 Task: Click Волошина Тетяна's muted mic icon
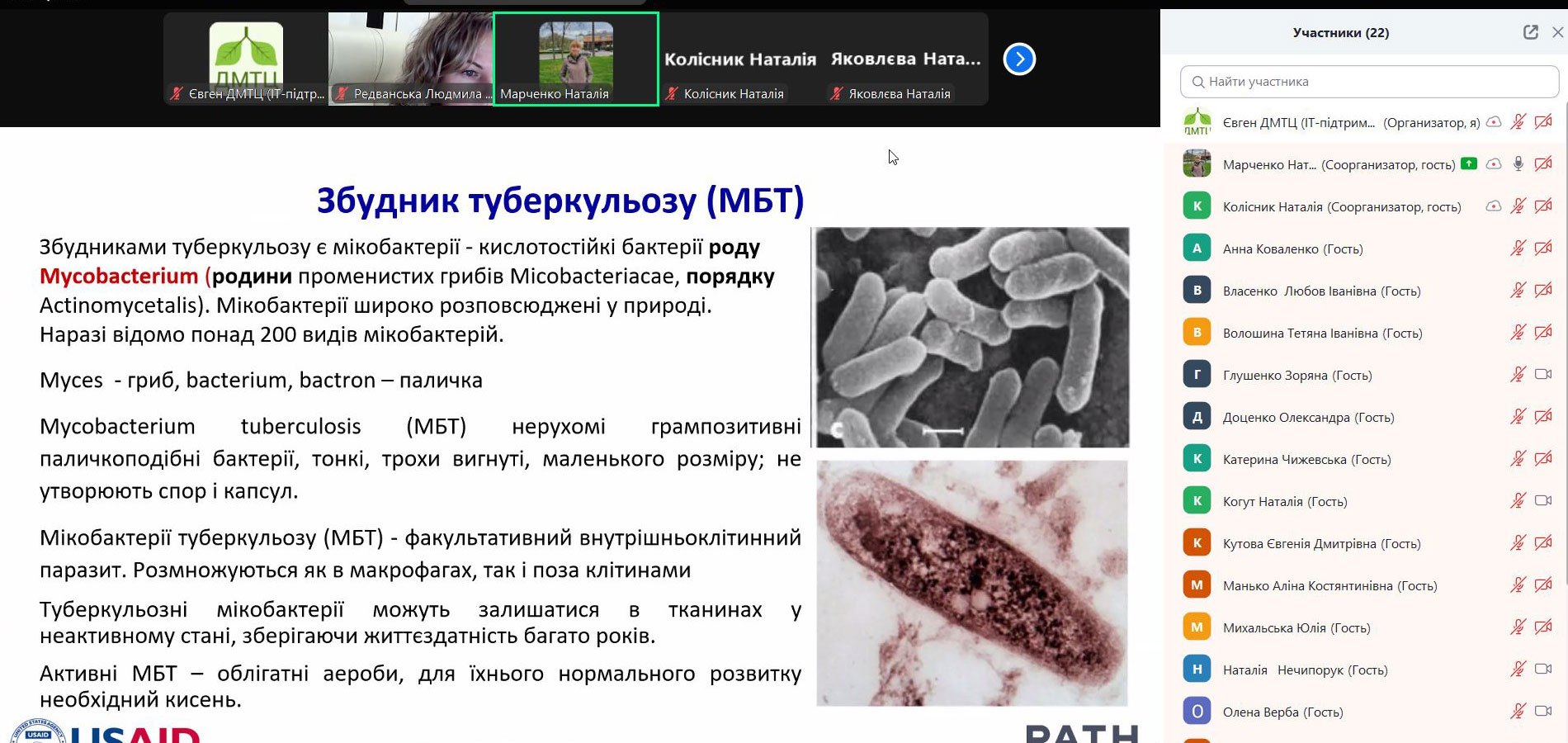coord(1518,332)
